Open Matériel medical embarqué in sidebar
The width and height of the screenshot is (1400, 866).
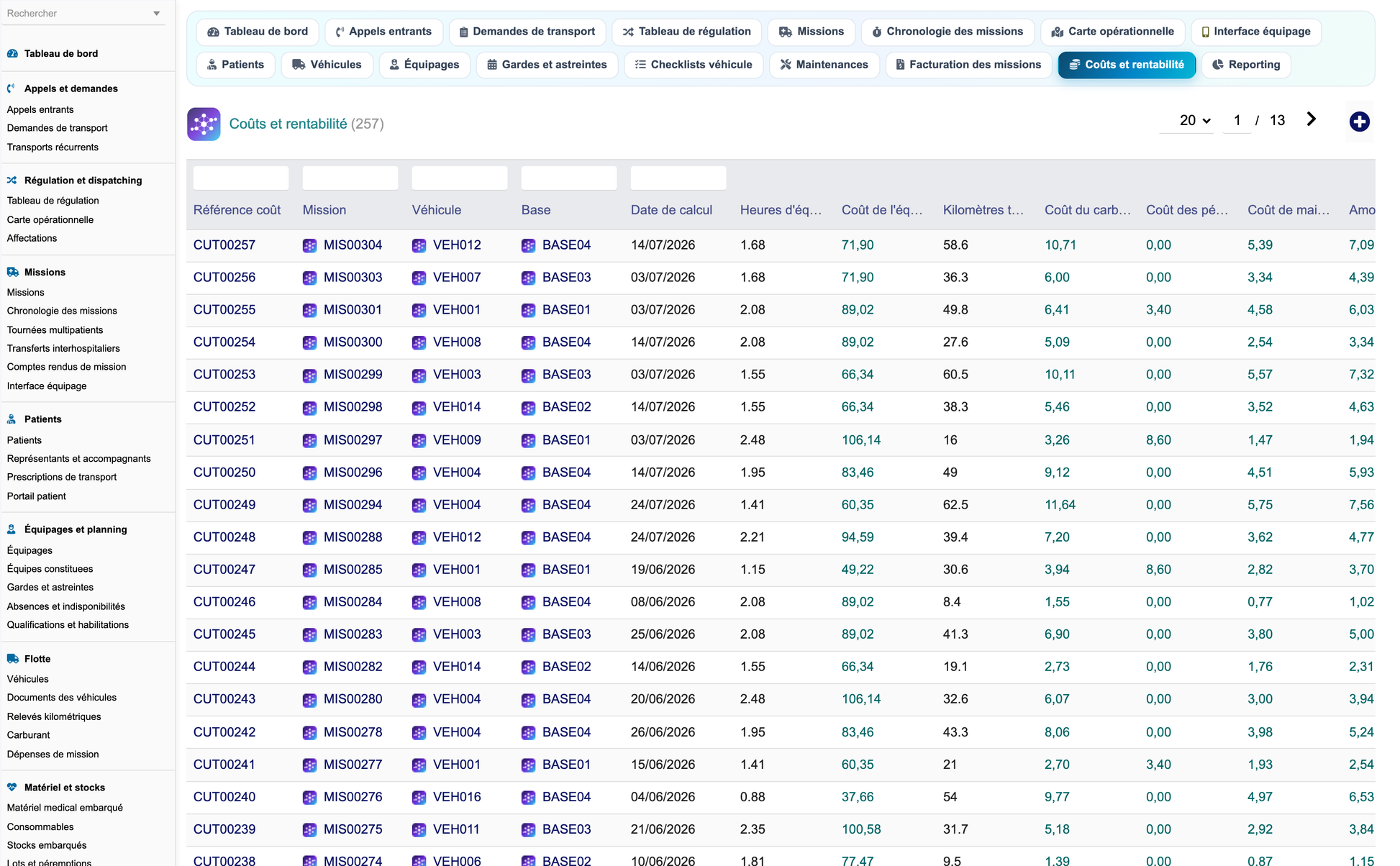point(65,808)
